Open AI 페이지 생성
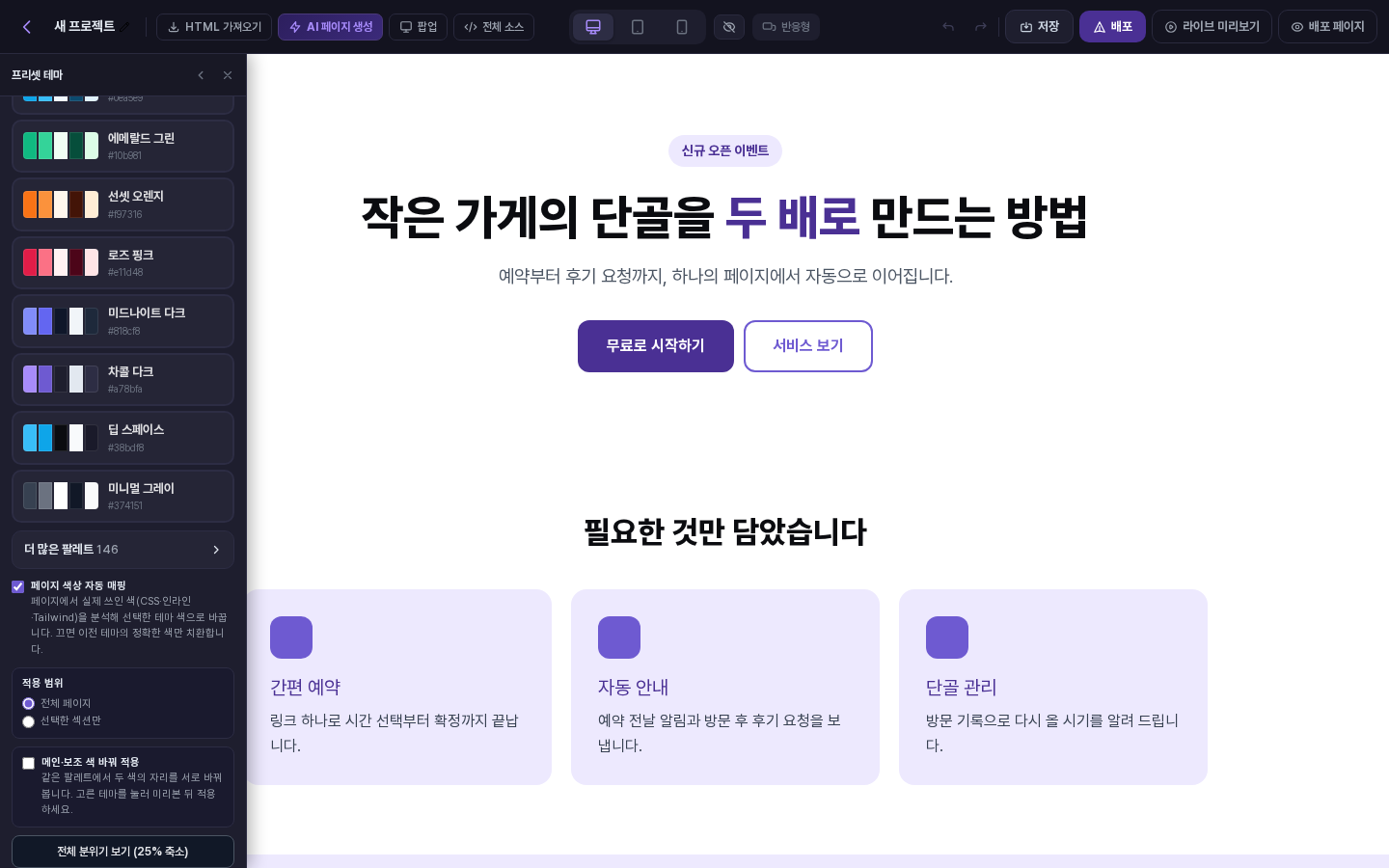This screenshot has width=1389, height=868. click(330, 27)
